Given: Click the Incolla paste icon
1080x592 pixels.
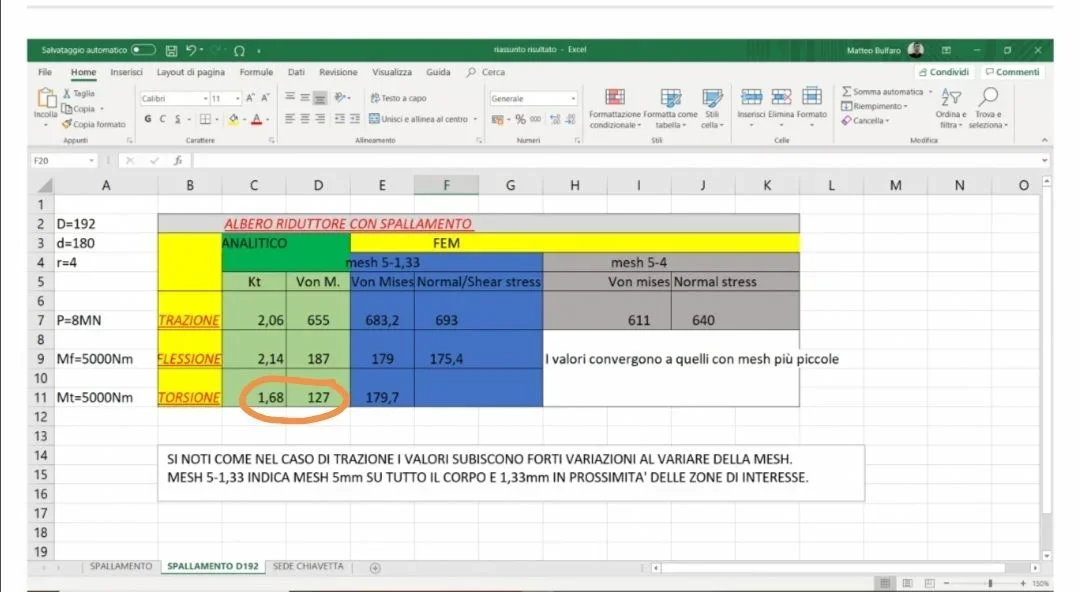Looking at the screenshot, I should [46, 99].
